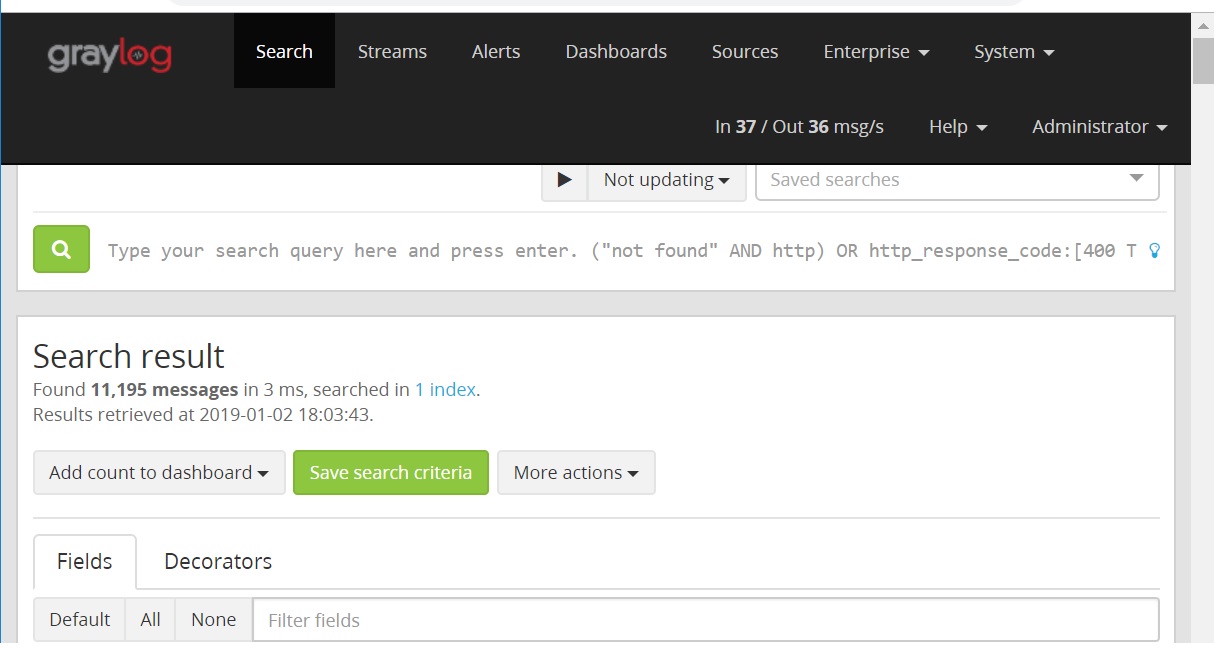Click scrollbar up arrow
The width and height of the screenshot is (1214, 648).
click(1204, 24)
